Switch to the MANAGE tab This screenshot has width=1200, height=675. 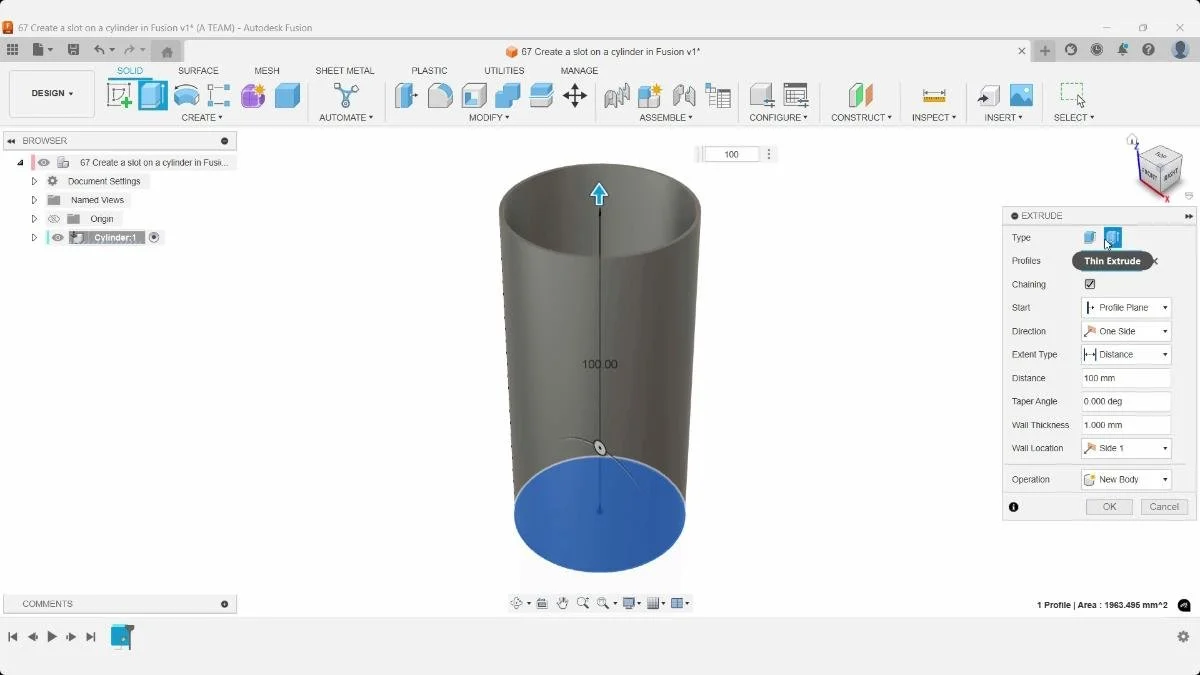point(579,71)
